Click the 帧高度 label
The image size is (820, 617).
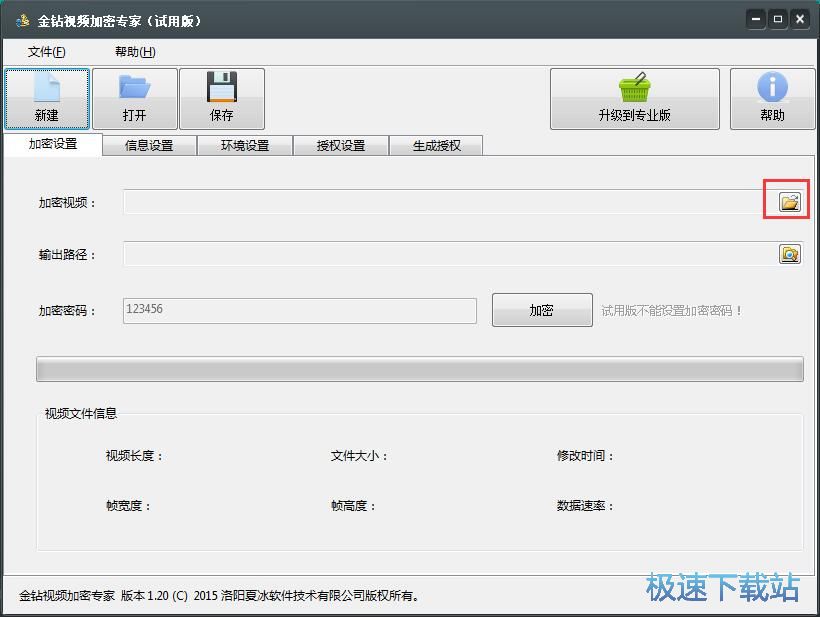[x=353, y=506]
